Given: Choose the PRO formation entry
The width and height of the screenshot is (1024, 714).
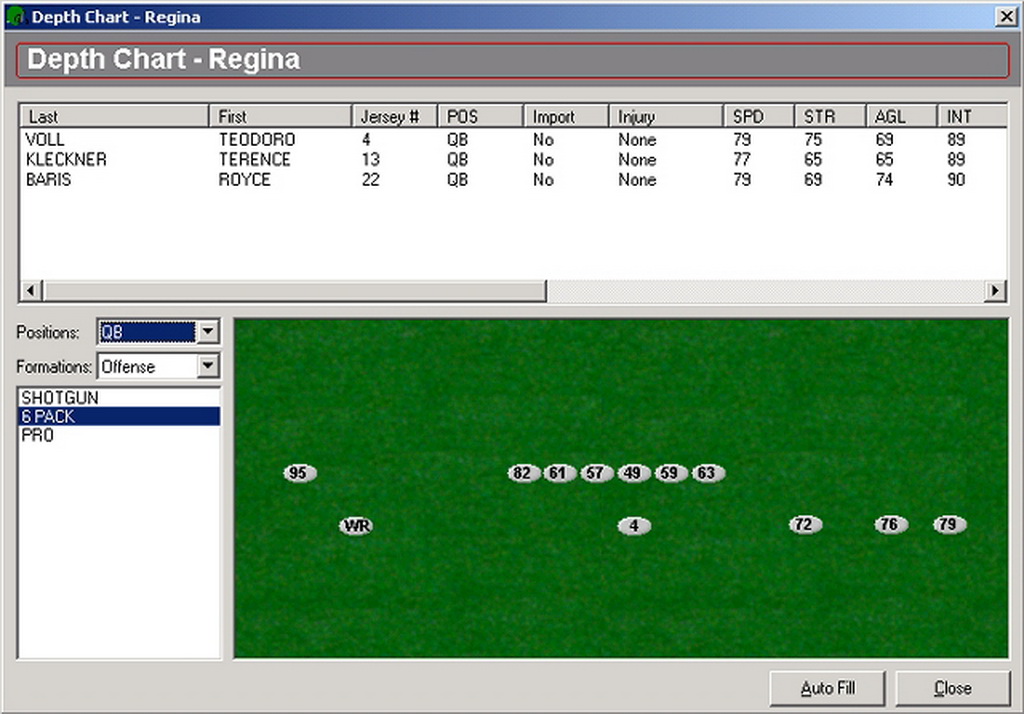Looking at the screenshot, I should pos(38,436).
